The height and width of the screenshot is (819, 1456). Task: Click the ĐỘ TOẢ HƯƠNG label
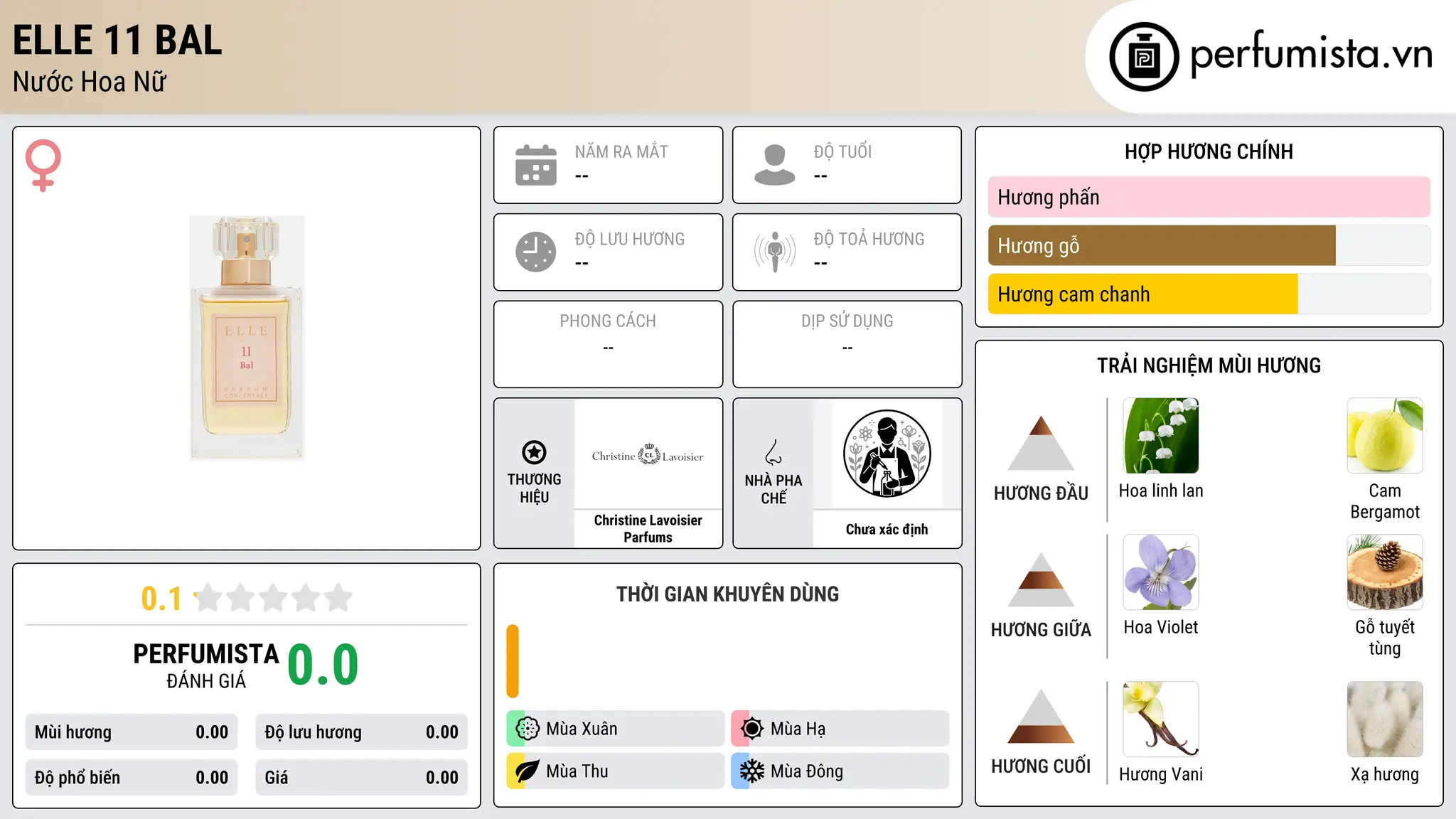[869, 239]
